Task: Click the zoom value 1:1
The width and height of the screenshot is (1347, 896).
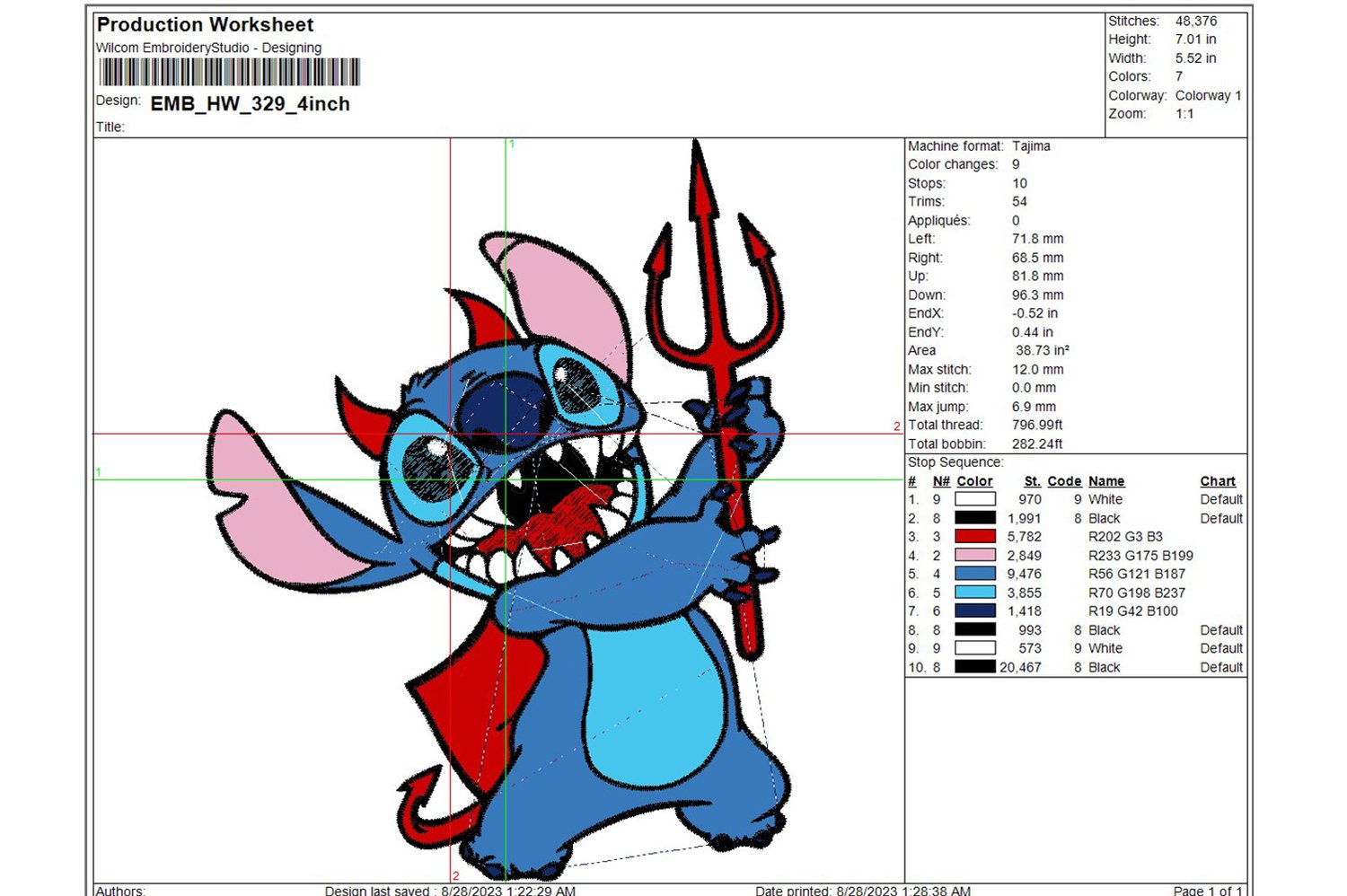Action: tap(1185, 114)
